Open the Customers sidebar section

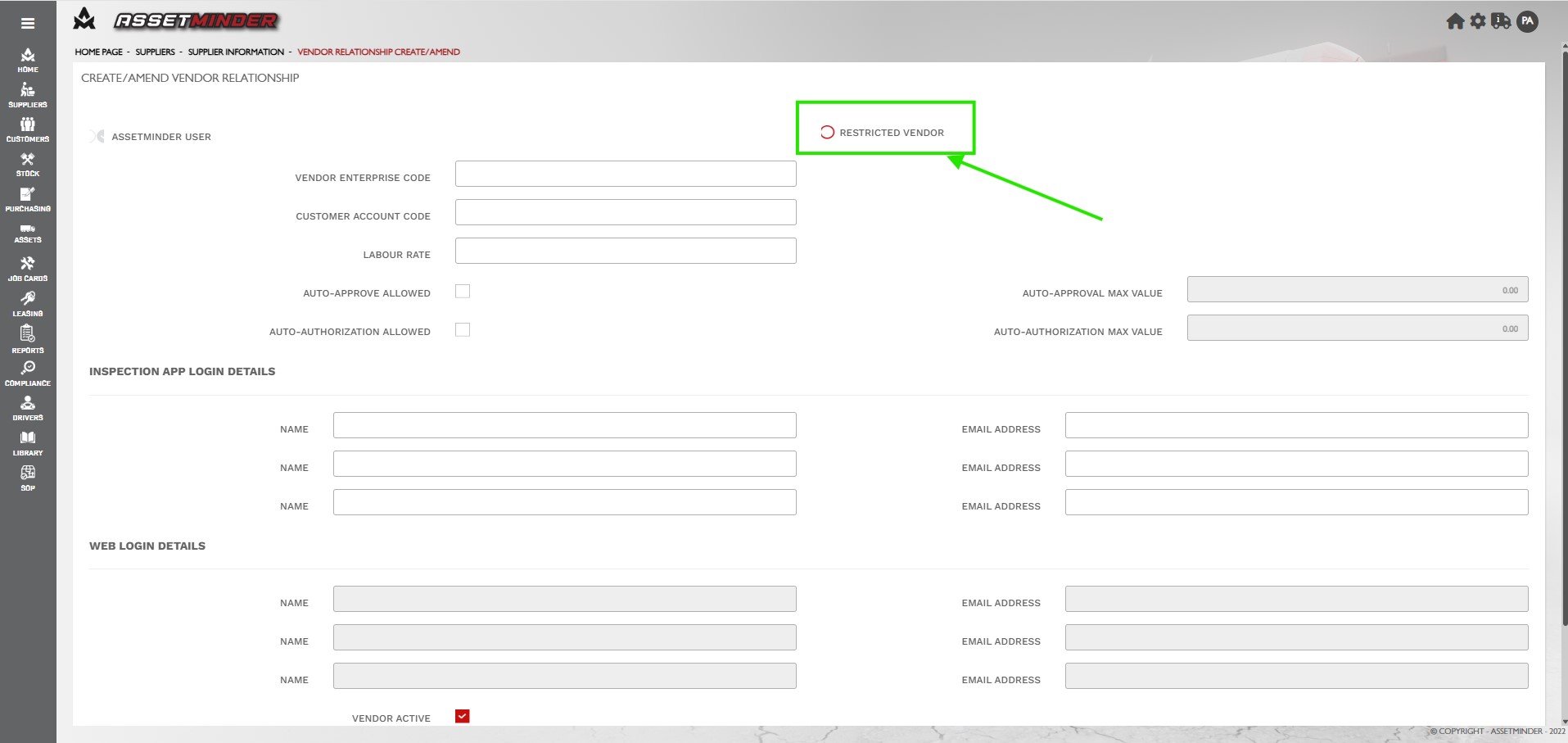coord(28,129)
